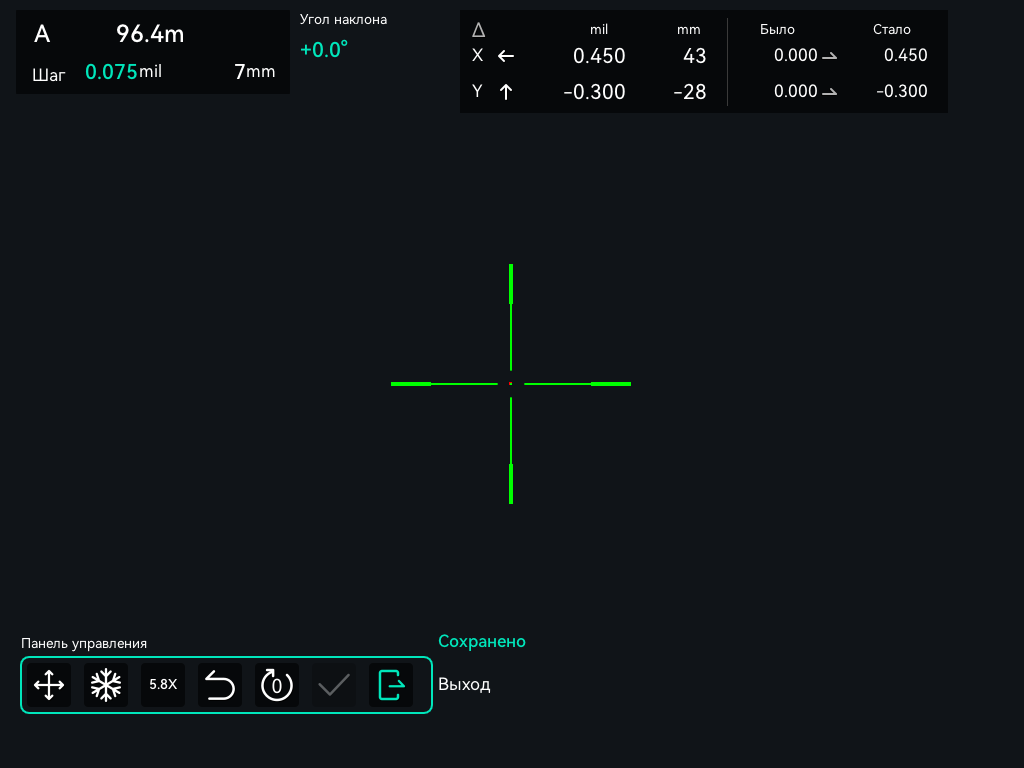Click the 96.4m distance value
Viewport: 1024px width, 768px height.
(150, 34)
